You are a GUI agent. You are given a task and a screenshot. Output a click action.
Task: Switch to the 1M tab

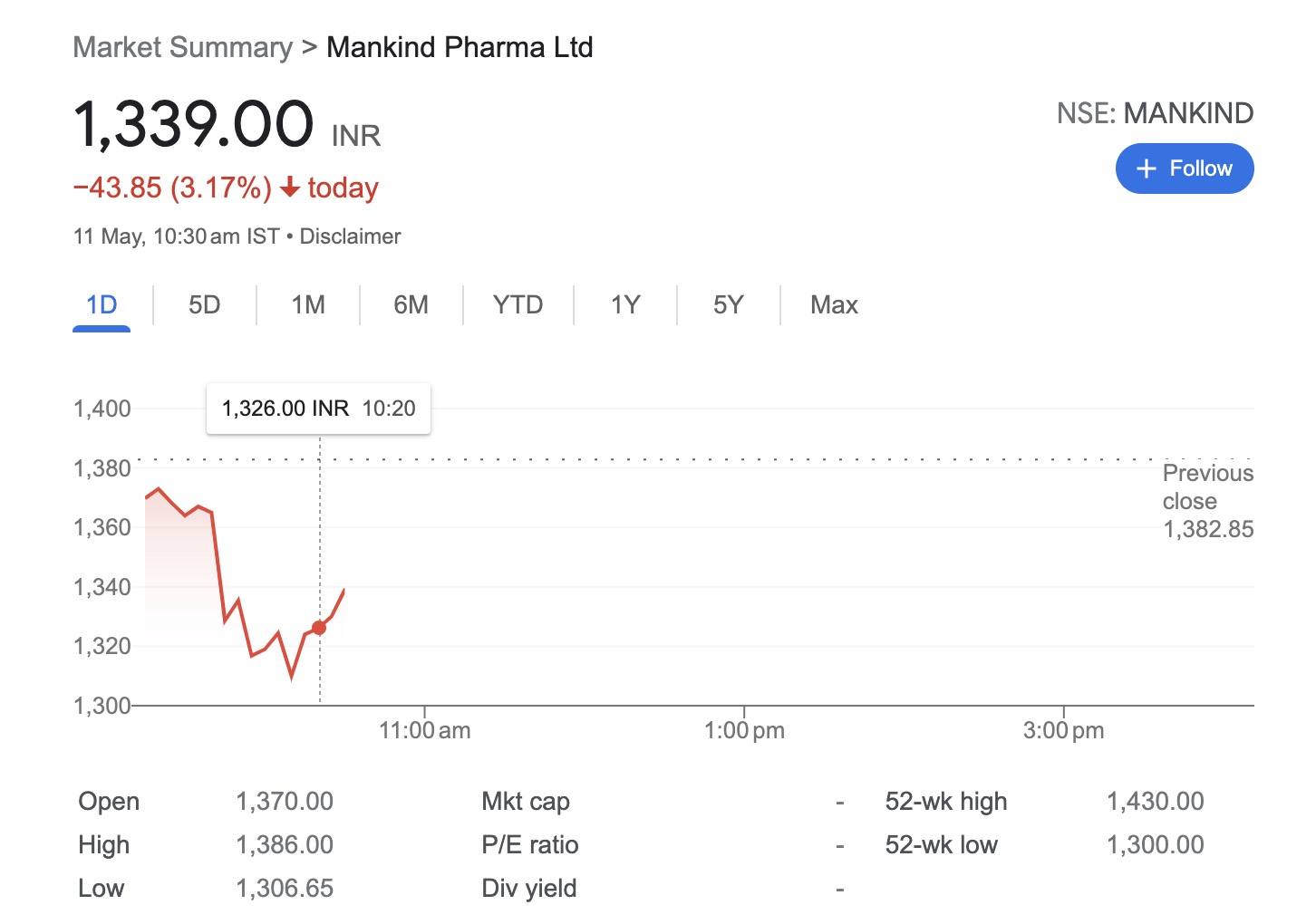pos(308,305)
